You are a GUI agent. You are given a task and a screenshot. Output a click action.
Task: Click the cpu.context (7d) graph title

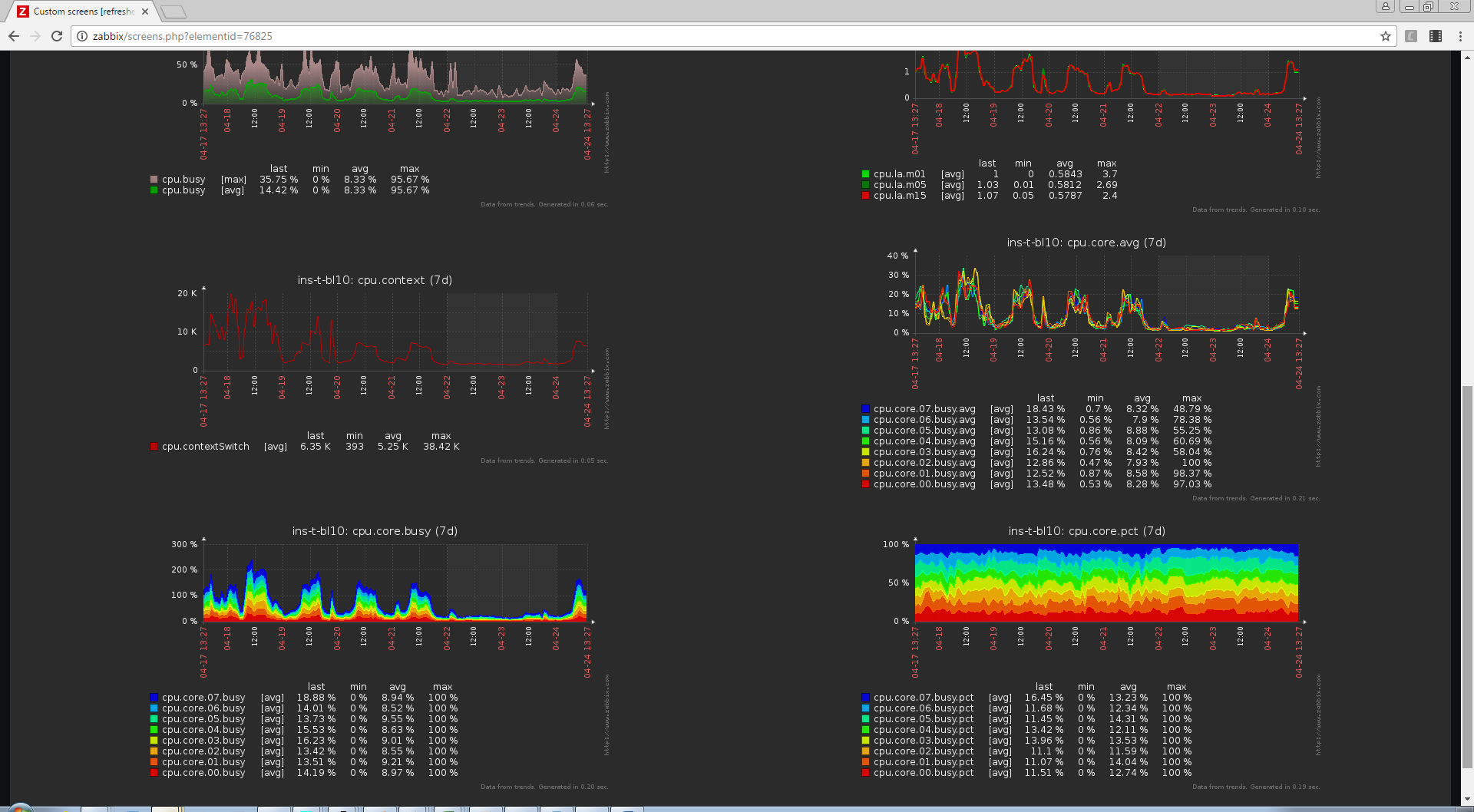point(375,280)
